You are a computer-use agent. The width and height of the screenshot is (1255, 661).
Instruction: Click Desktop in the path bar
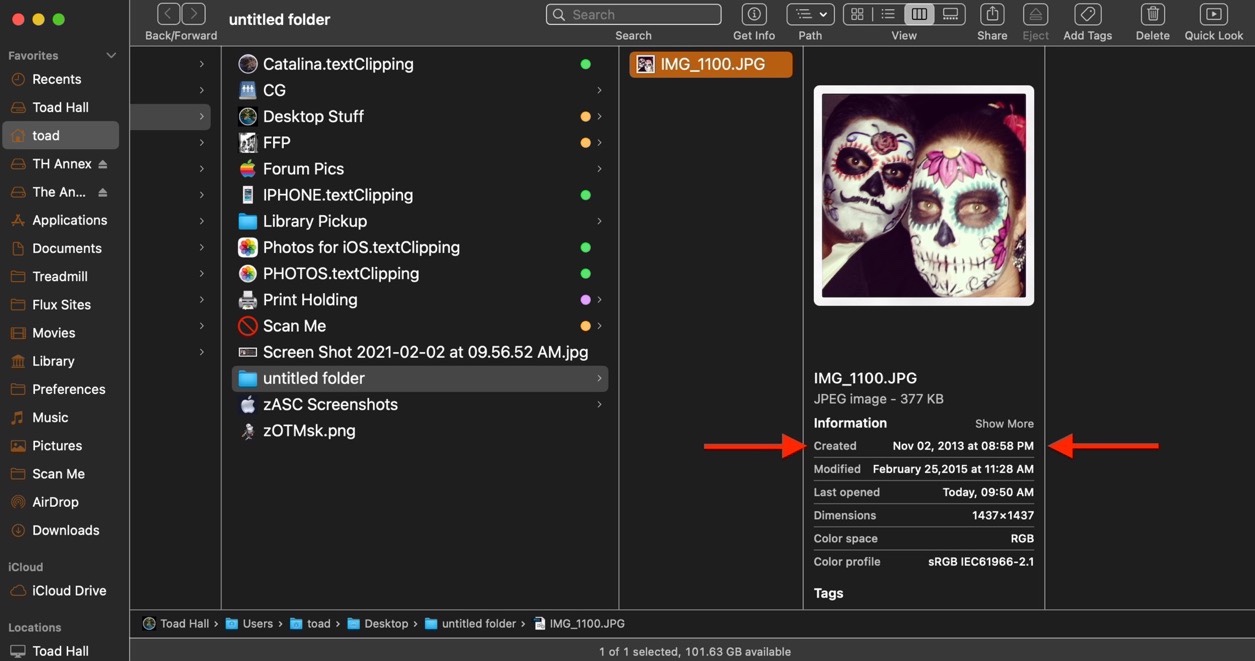coord(378,623)
